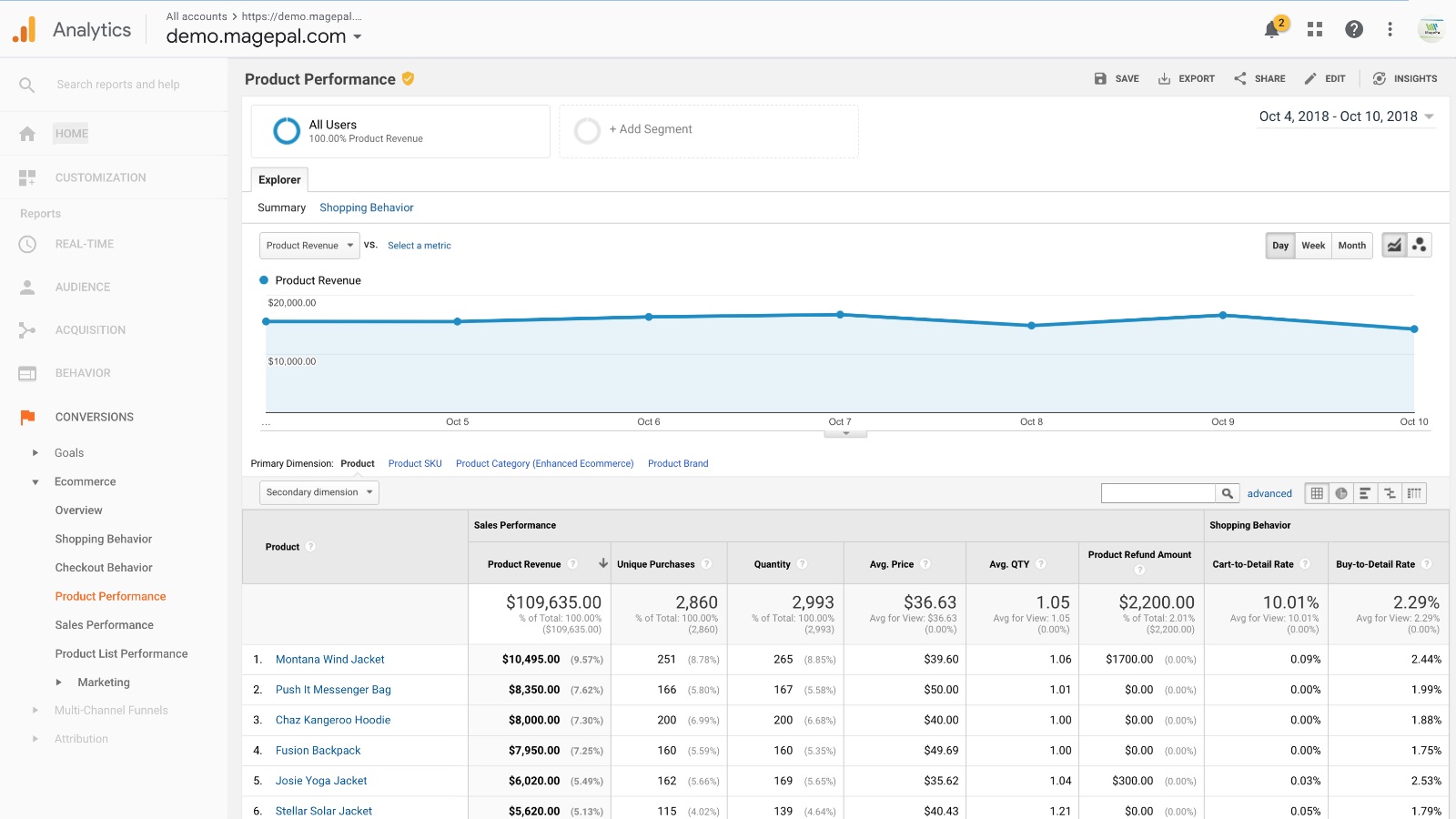Click the help icon beside Unique Purchases
Image resolution: width=1456 pixels, height=819 pixels.
(707, 564)
